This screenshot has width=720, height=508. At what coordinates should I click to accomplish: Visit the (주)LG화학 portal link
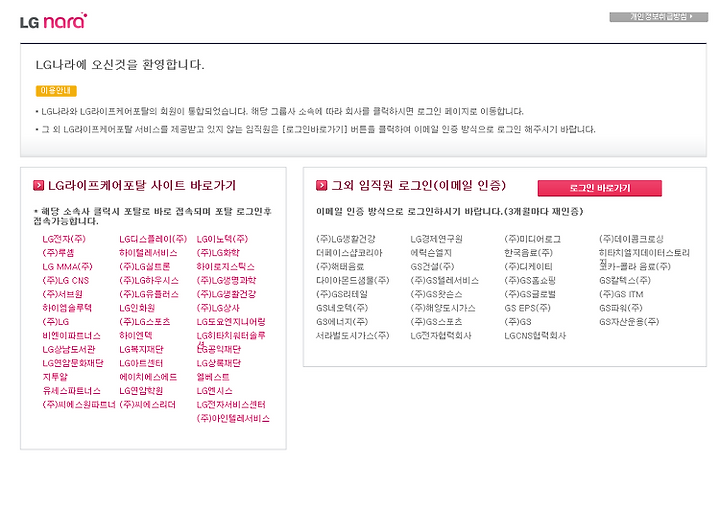[x=218, y=253]
